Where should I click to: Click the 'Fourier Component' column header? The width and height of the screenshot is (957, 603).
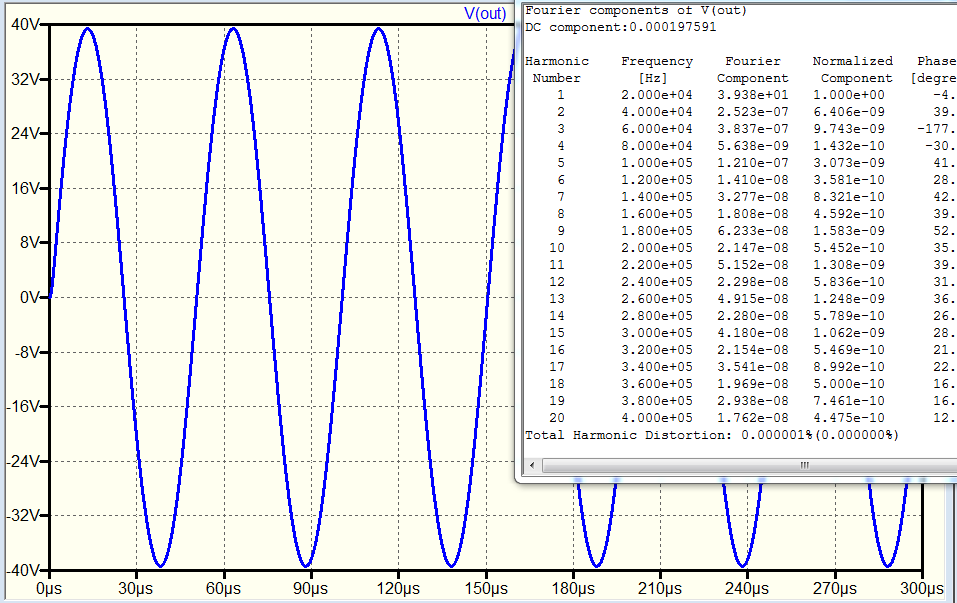point(753,70)
